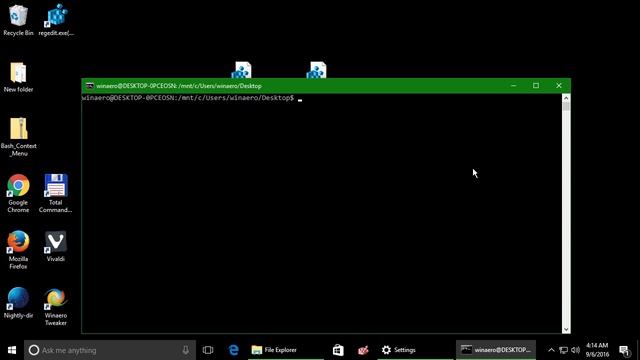This screenshot has width=640, height=360.
Task: Click left registry file icon behind console
Action: 242,70
